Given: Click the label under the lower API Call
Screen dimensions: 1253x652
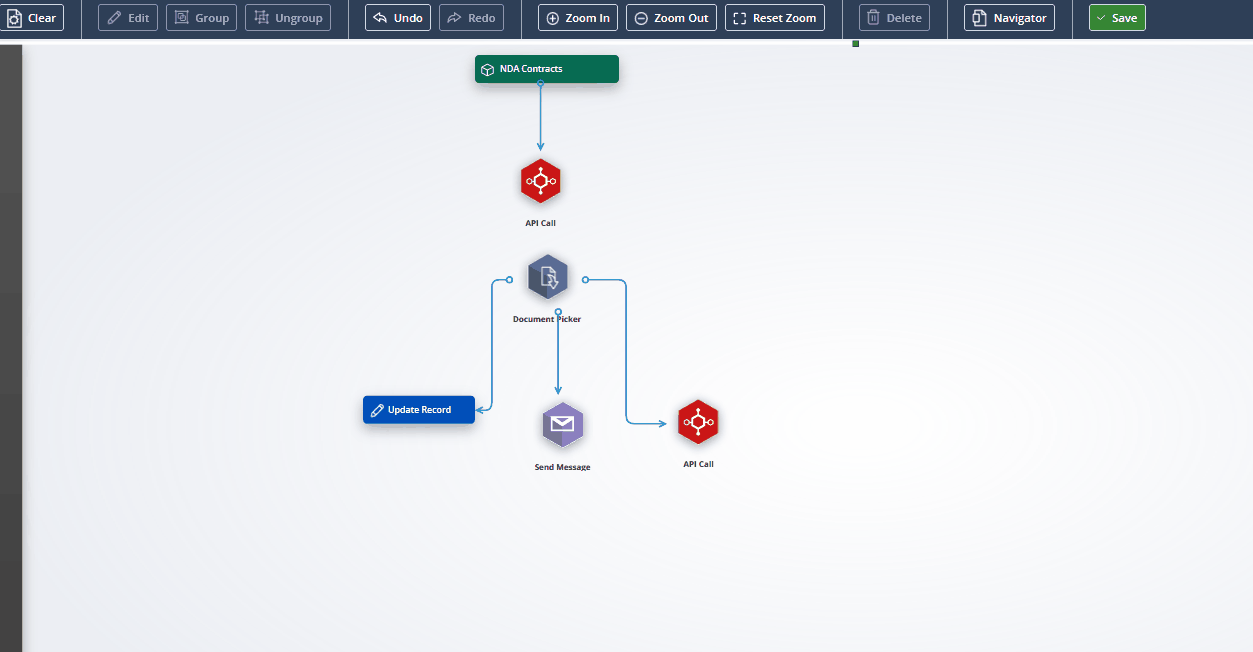Looking at the screenshot, I should (698, 464).
